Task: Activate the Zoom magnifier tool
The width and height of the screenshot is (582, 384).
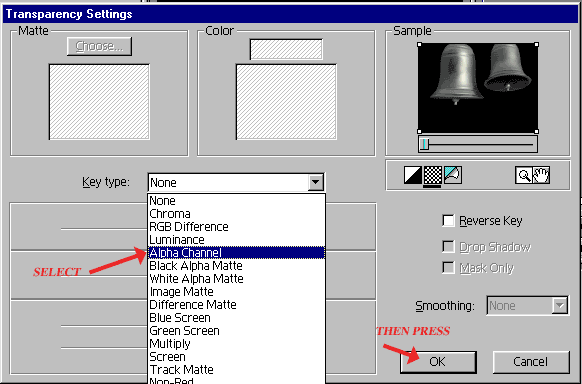Action: [524, 175]
